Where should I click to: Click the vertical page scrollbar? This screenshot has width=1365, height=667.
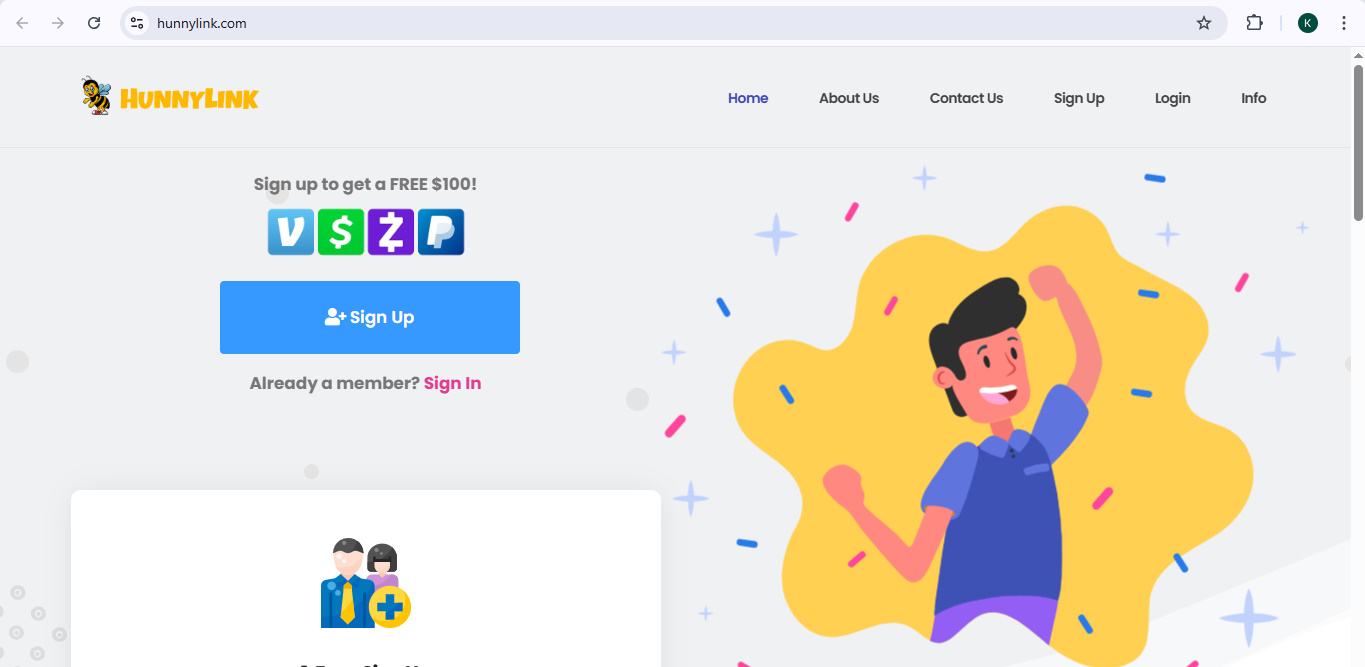(x=1358, y=142)
